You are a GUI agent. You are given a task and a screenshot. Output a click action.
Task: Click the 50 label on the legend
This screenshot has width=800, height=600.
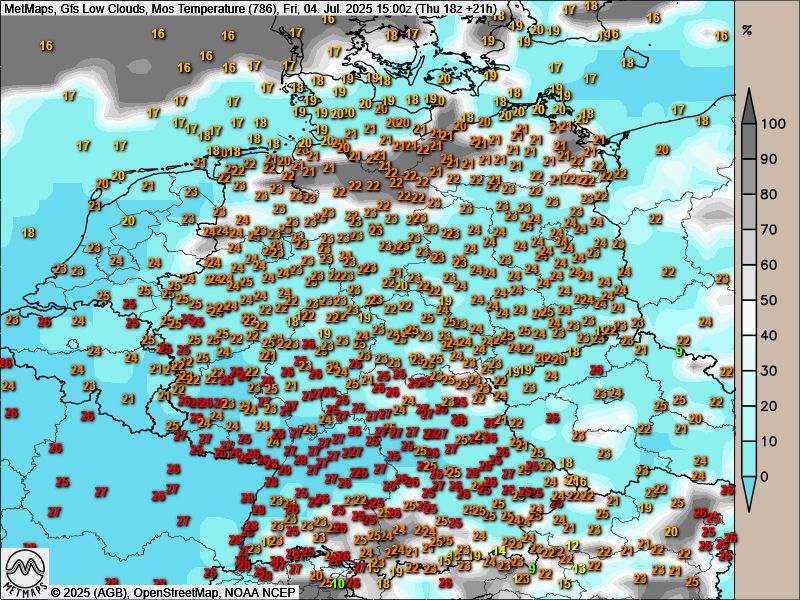(770, 300)
